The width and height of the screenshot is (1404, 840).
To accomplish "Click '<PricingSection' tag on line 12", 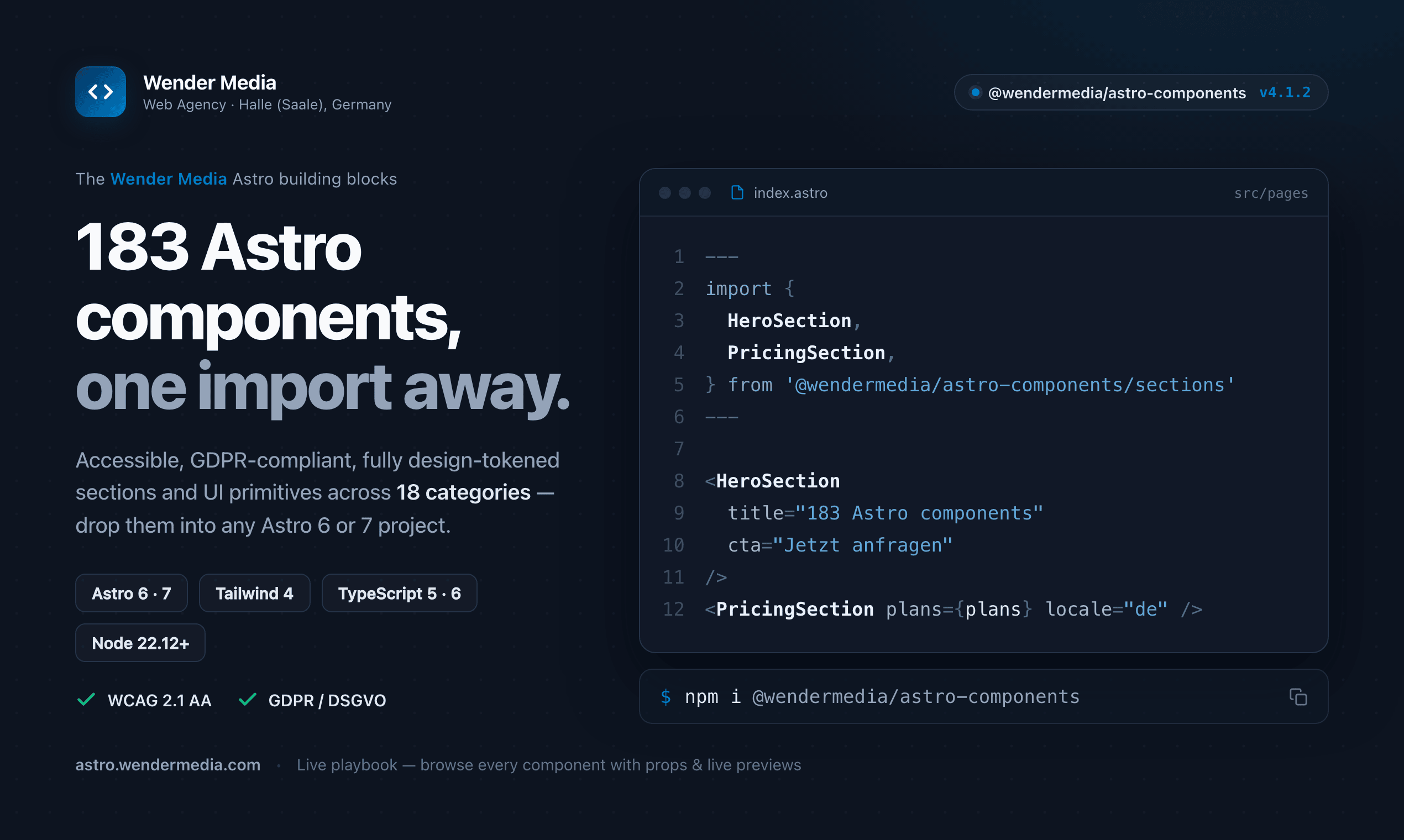I will tap(789, 609).
